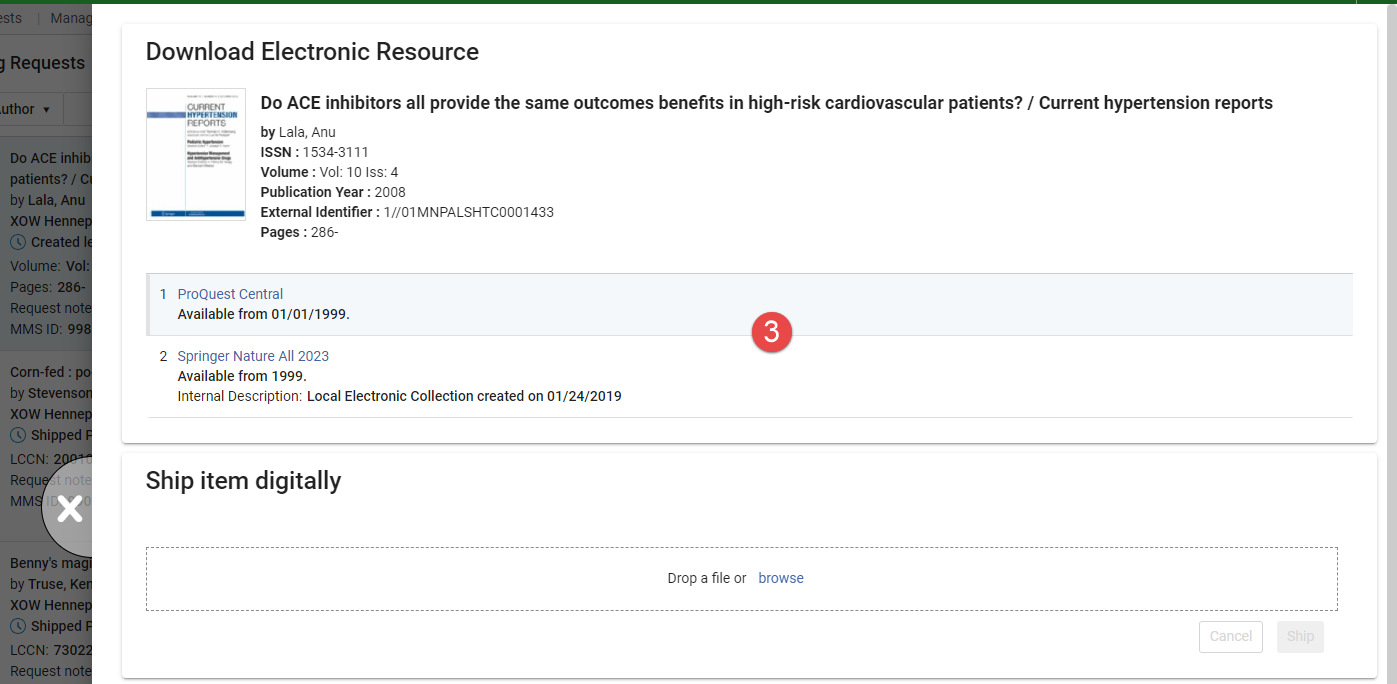1397x684 pixels.
Task: Click the browse link to select file
Action: [781, 578]
